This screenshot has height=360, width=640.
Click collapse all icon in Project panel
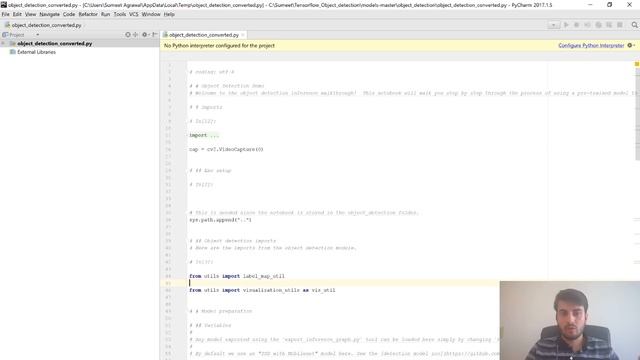(x=136, y=35)
